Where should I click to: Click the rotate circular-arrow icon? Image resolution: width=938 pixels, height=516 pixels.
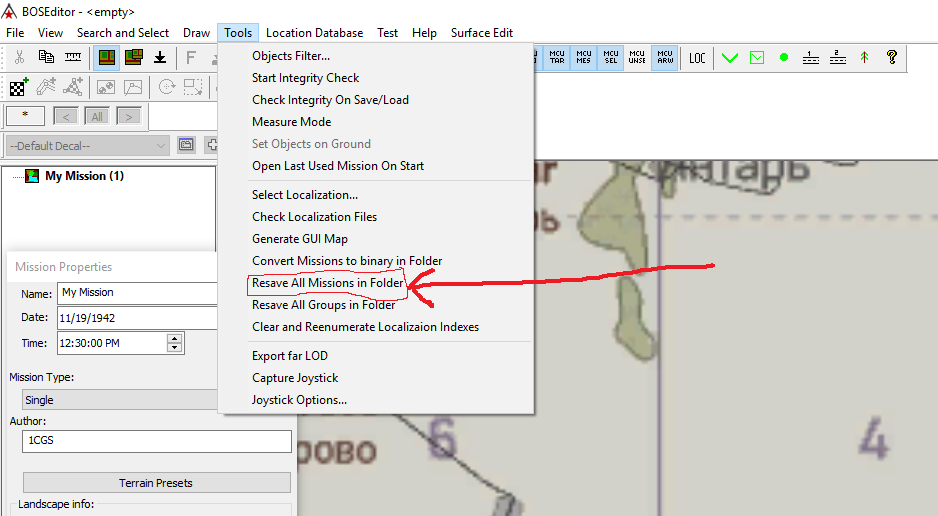point(167,87)
